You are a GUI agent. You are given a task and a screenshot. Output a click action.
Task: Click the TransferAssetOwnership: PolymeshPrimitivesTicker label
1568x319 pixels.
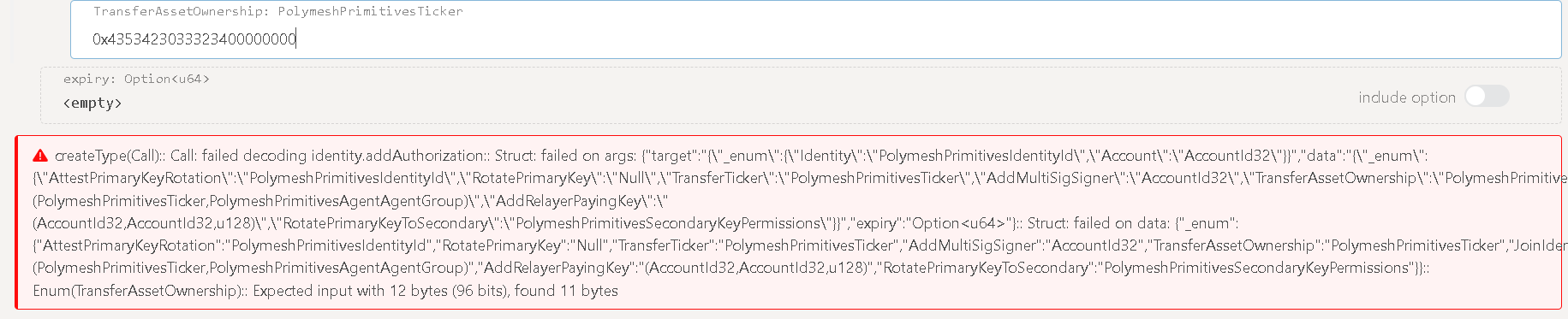click(278, 11)
